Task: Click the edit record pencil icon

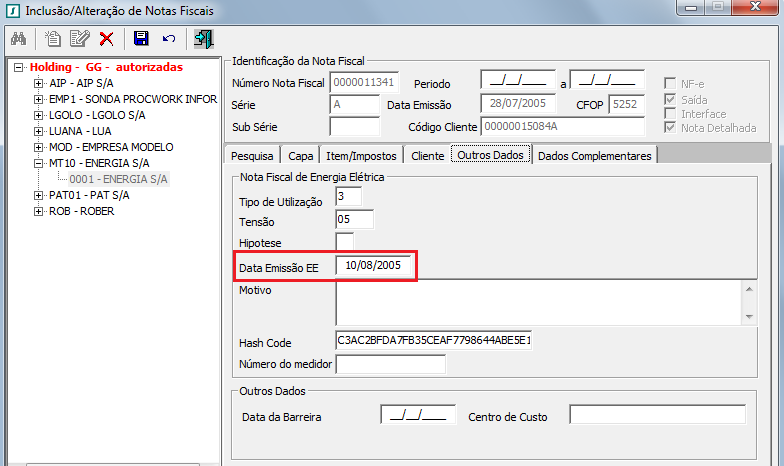Action: [79, 39]
